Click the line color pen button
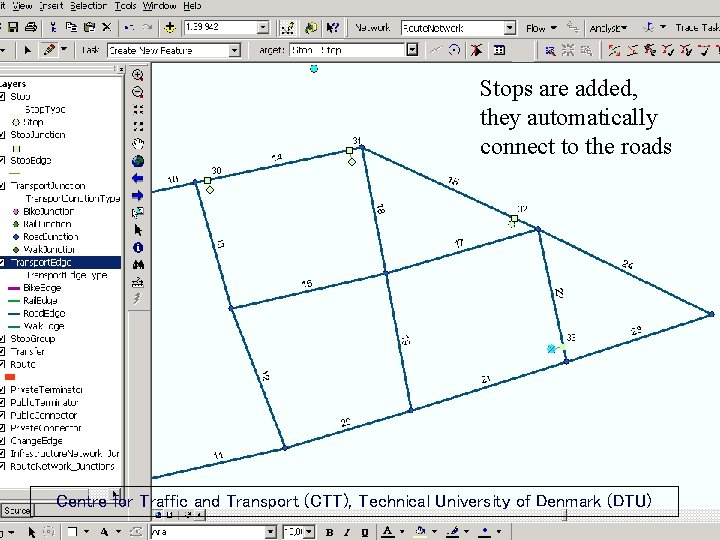Image resolution: width=720 pixels, height=540 pixels. [453, 532]
